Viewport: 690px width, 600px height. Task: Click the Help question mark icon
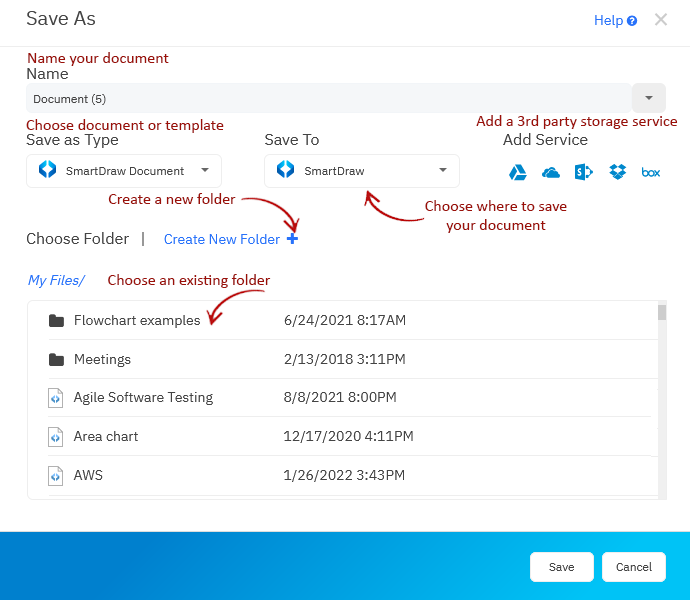[632, 21]
